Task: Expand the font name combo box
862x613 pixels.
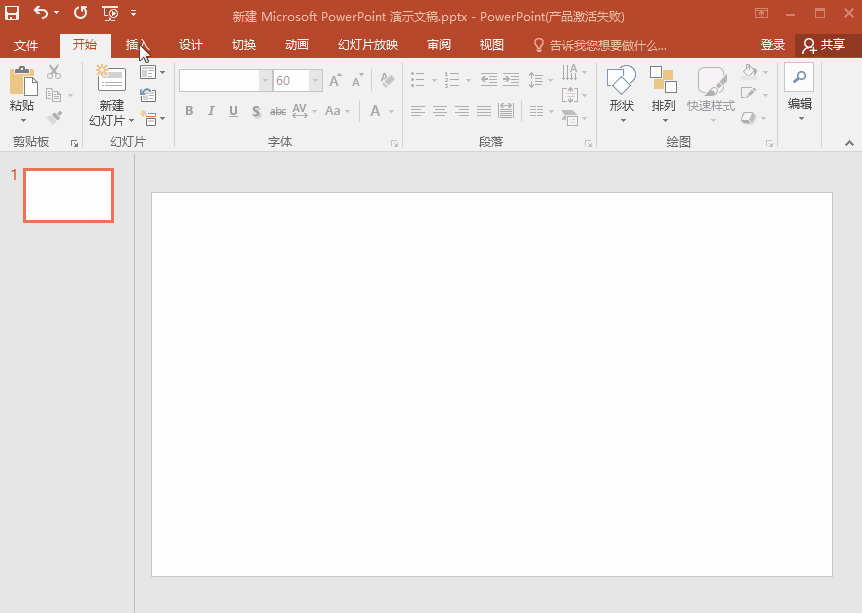Action: 265,81
